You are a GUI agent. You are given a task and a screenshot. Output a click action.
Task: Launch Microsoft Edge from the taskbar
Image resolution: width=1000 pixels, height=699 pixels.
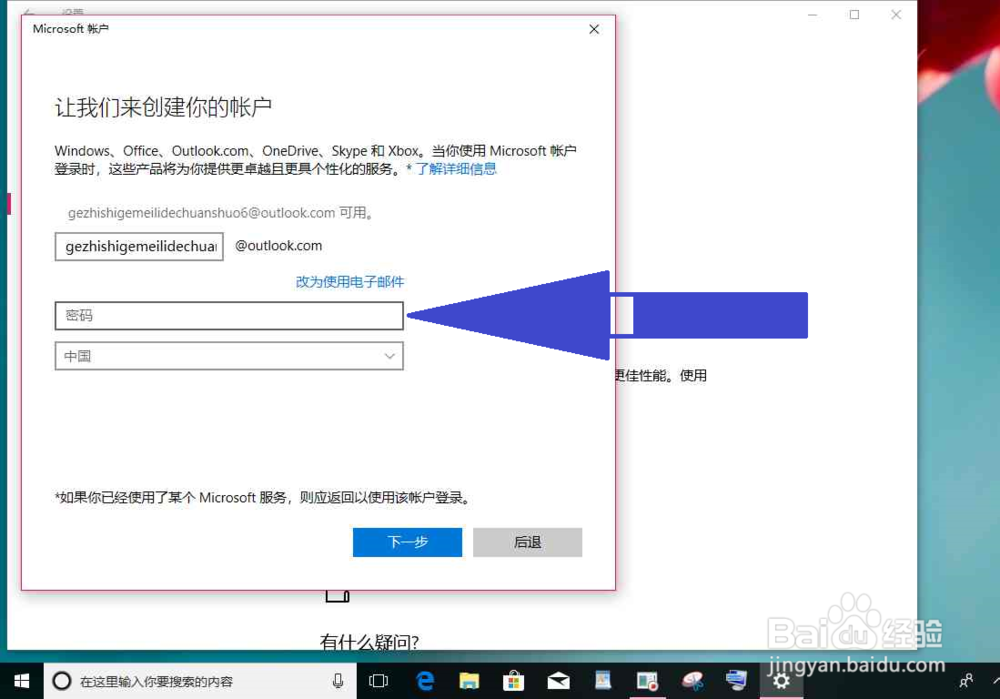(425, 681)
